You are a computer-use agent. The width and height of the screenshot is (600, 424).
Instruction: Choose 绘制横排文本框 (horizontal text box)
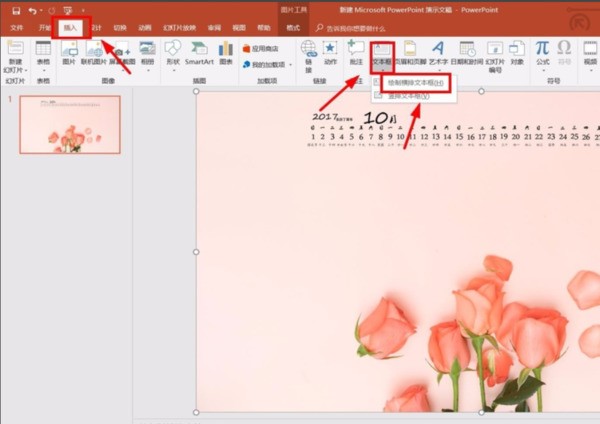click(x=416, y=83)
